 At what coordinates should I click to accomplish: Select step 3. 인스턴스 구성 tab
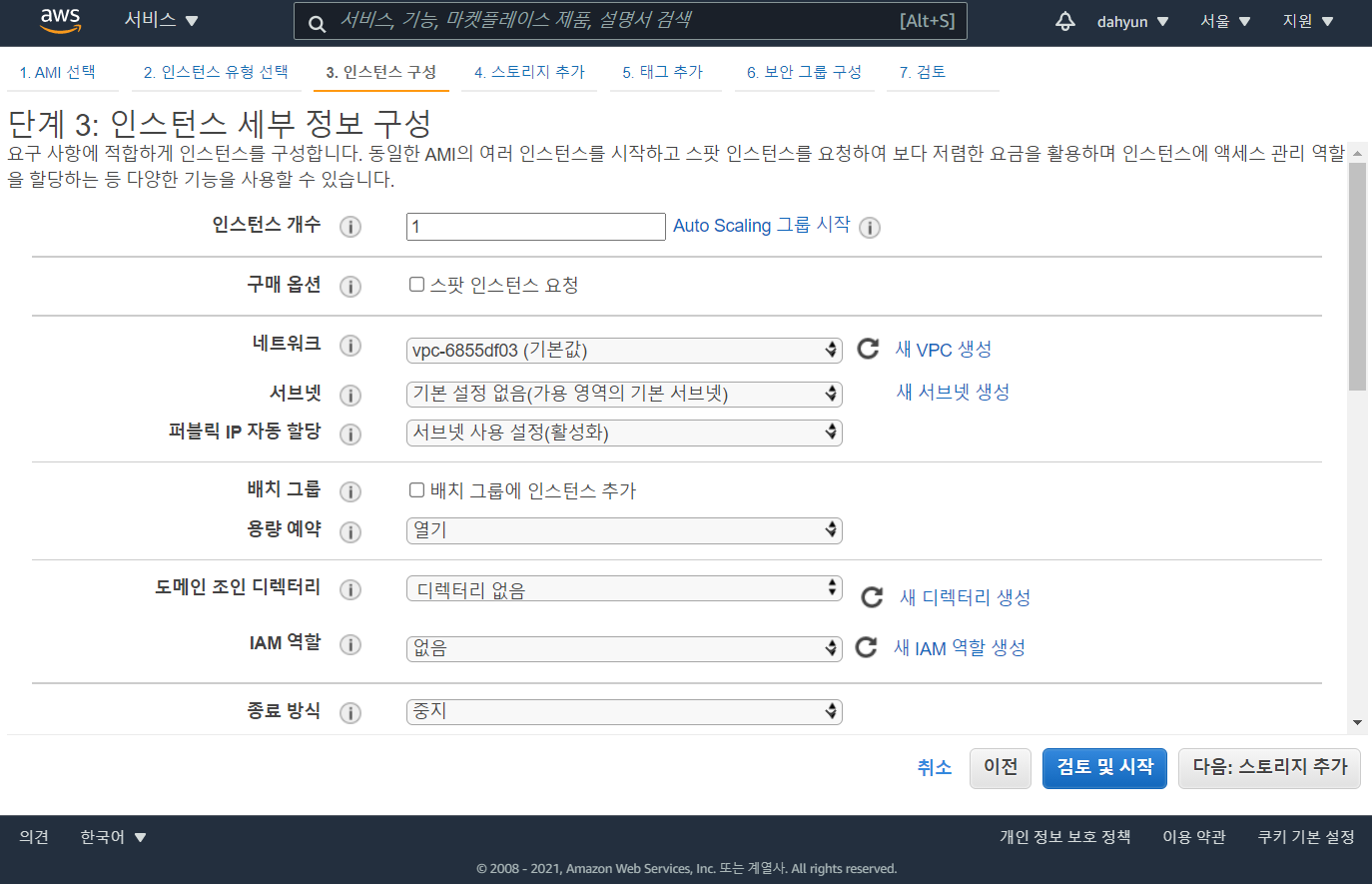(x=381, y=72)
